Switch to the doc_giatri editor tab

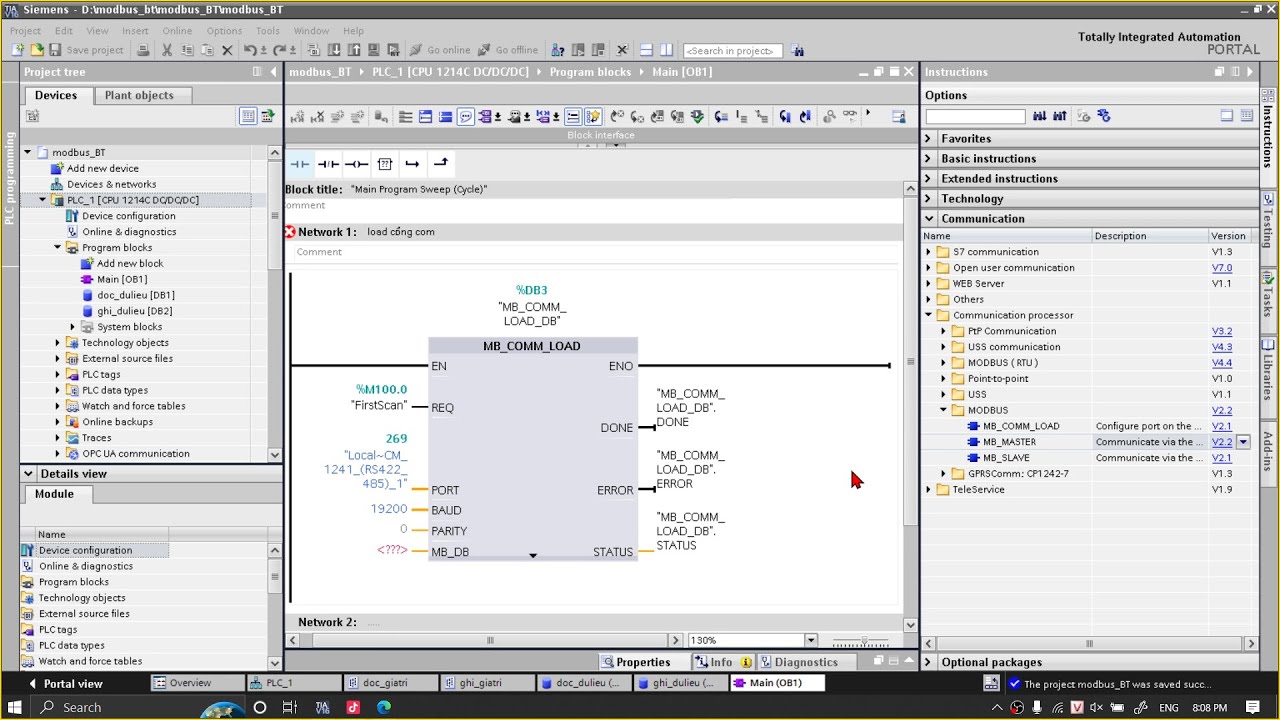pos(390,683)
